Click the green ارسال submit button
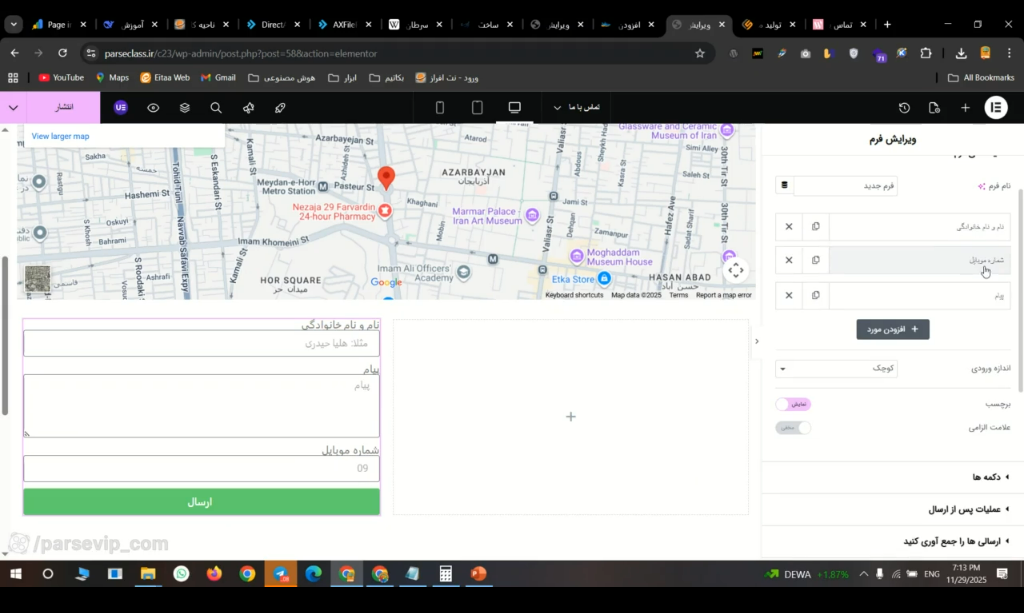 [x=201, y=502]
